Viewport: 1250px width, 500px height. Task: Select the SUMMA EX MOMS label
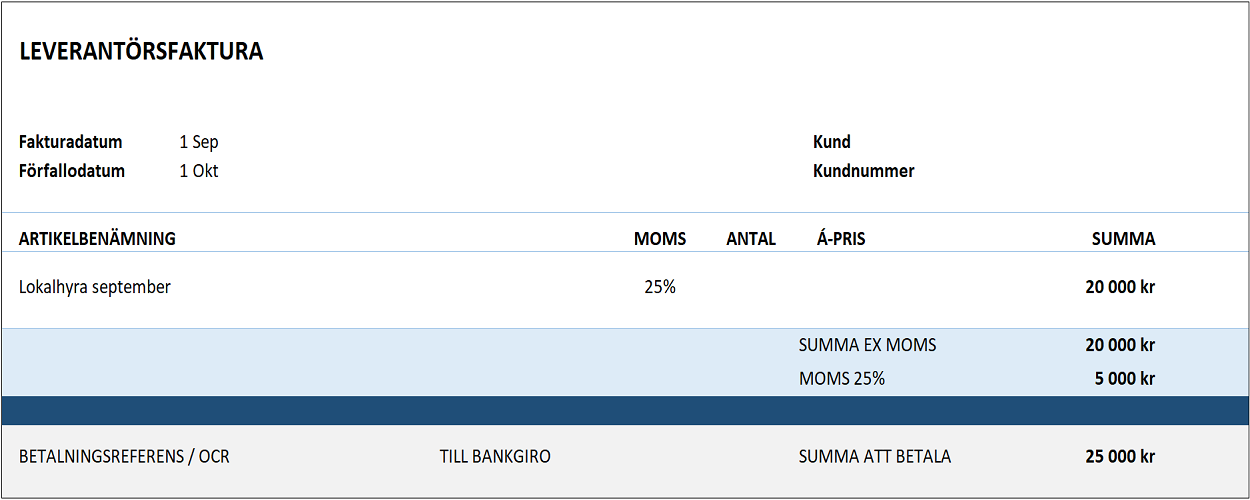click(867, 346)
